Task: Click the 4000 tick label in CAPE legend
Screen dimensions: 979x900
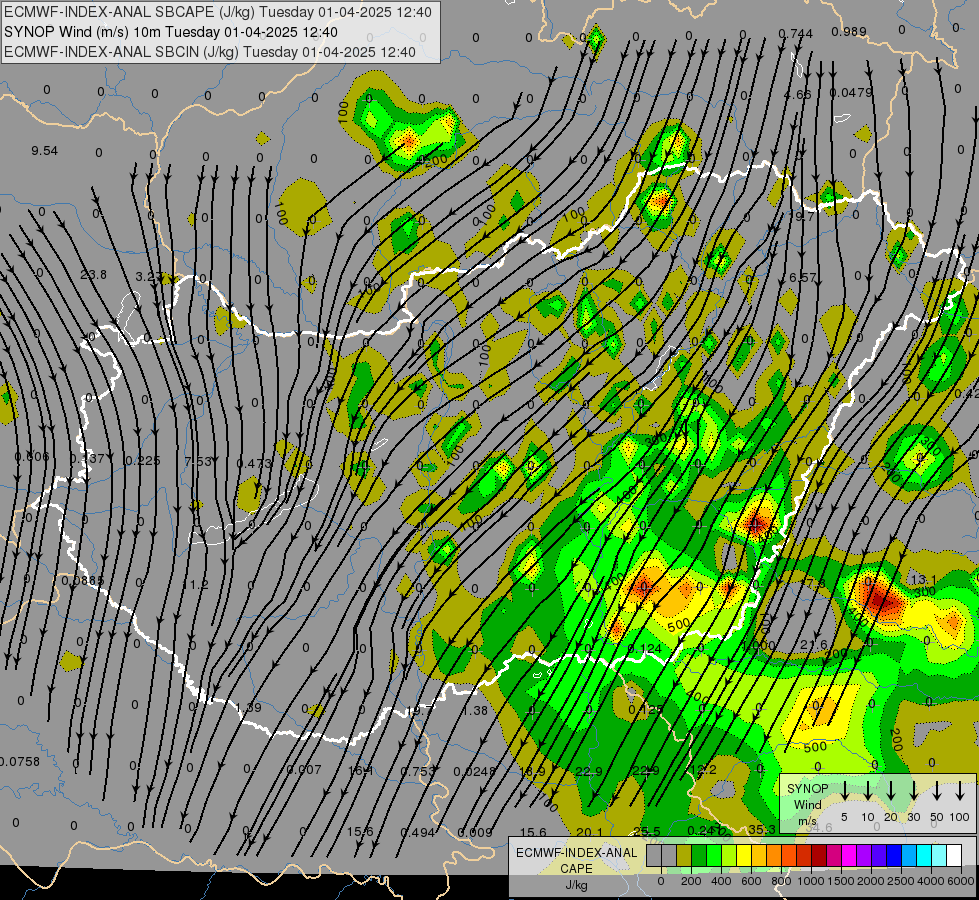Action: point(931,881)
